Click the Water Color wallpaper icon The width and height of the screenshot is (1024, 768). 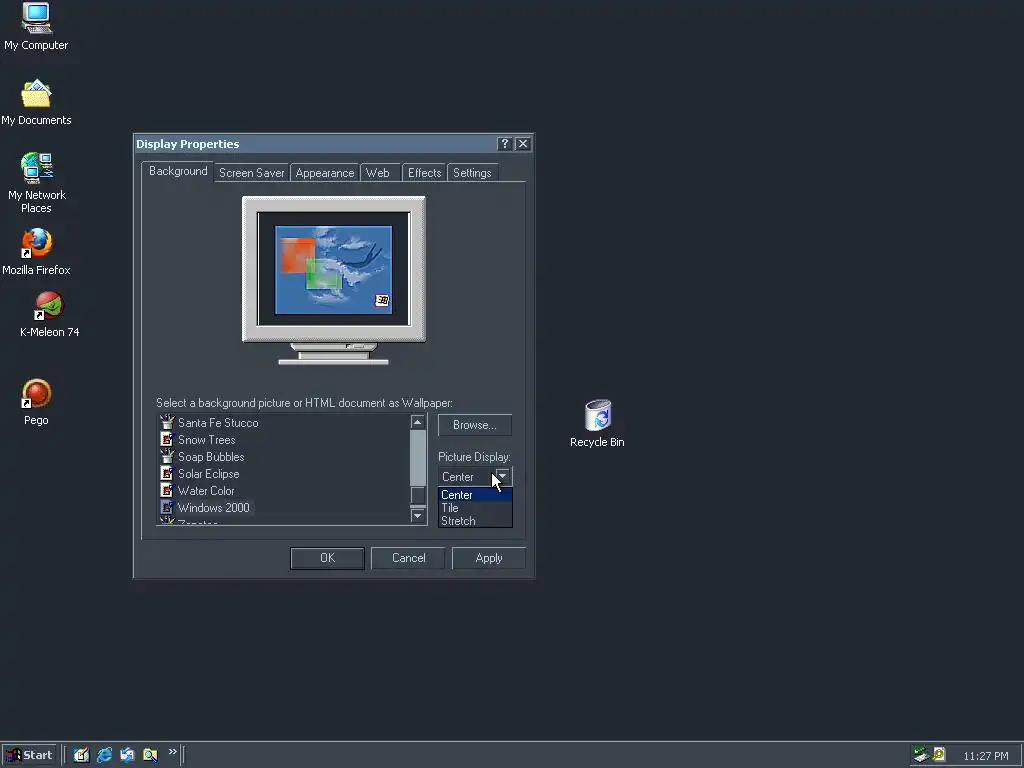click(x=167, y=490)
